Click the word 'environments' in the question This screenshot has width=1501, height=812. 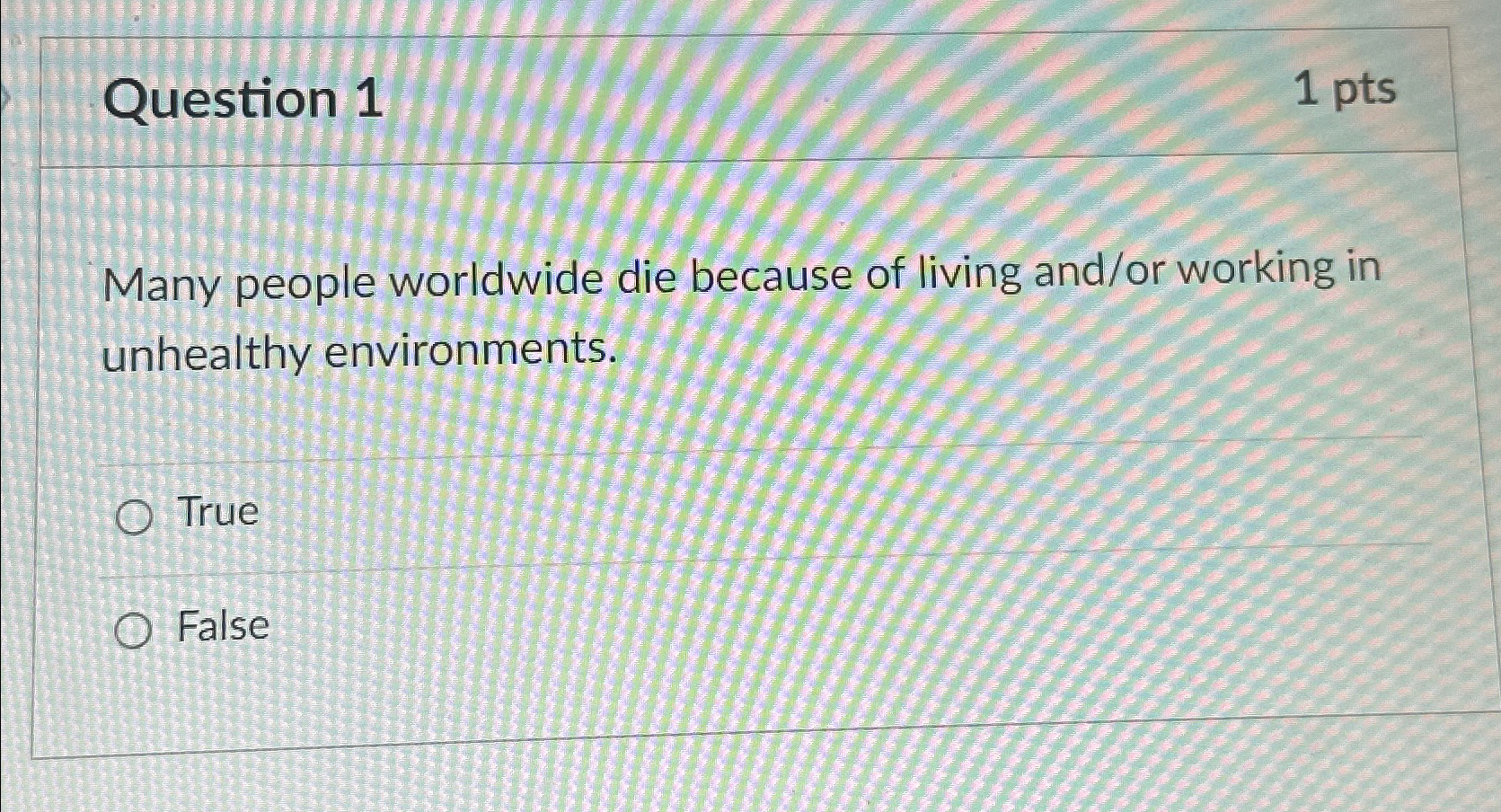[x=471, y=349]
